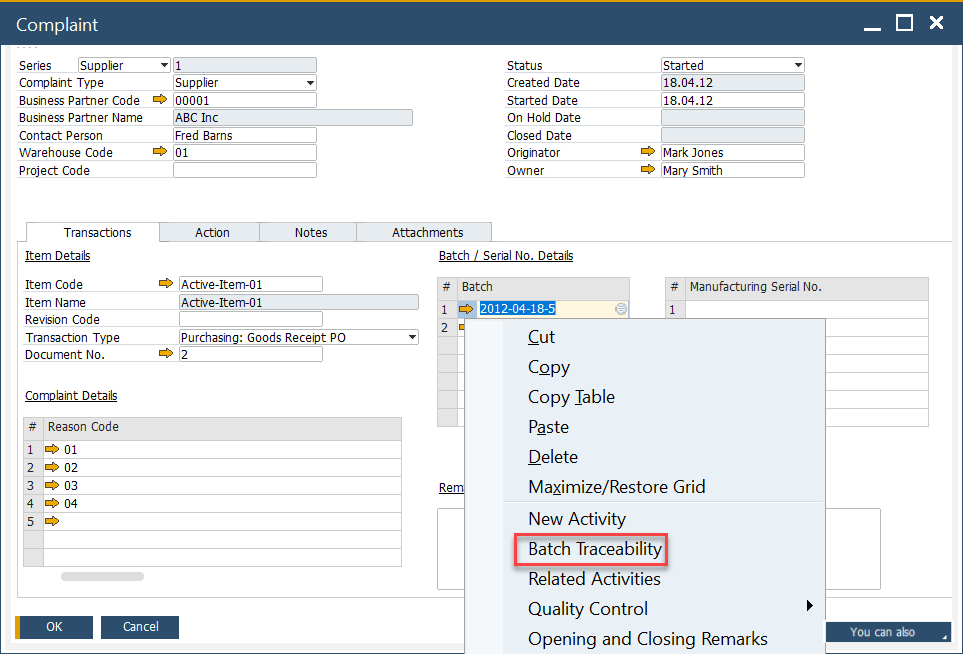Open the Status dropdown showing Started
The width and height of the screenshot is (963, 654).
pos(796,64)
